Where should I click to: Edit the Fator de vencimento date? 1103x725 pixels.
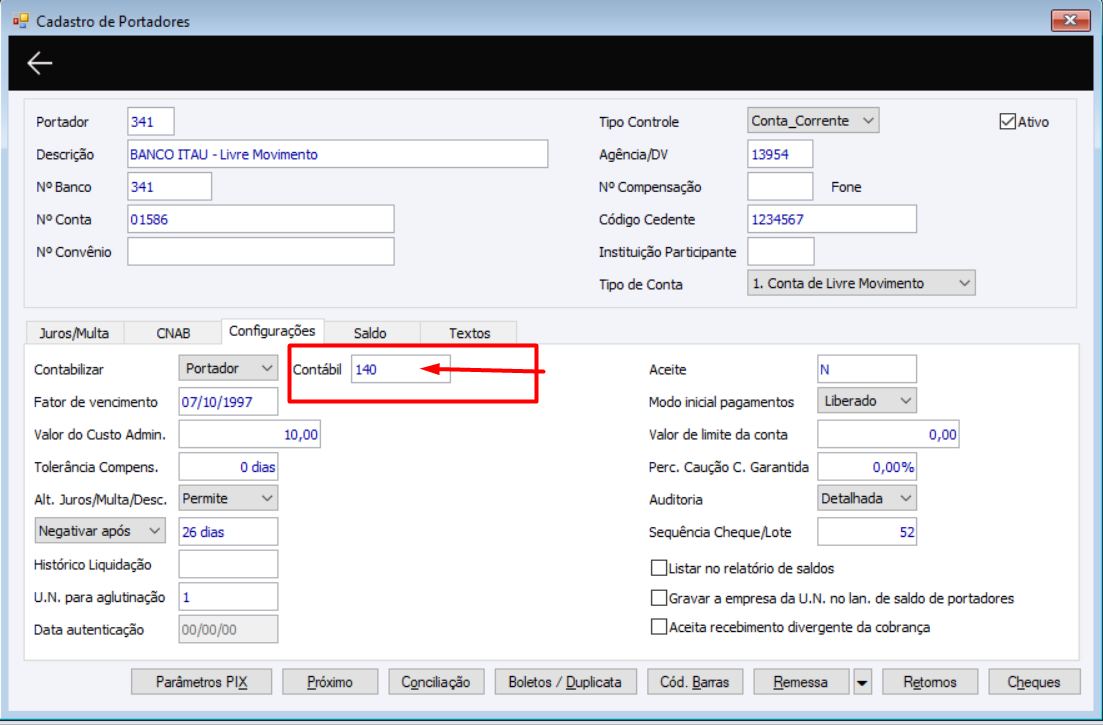228,402
